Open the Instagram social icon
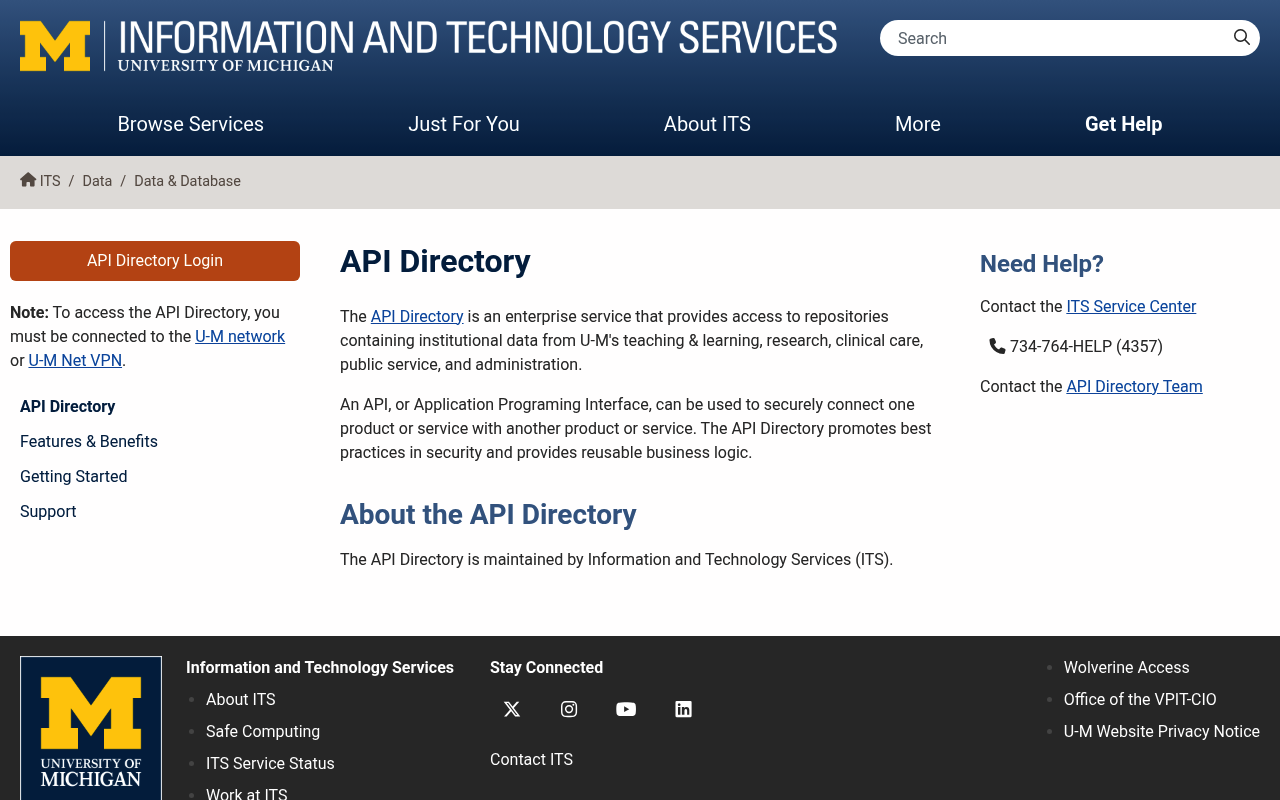This screenshot has width=1280, height=800. coord(569,709)
